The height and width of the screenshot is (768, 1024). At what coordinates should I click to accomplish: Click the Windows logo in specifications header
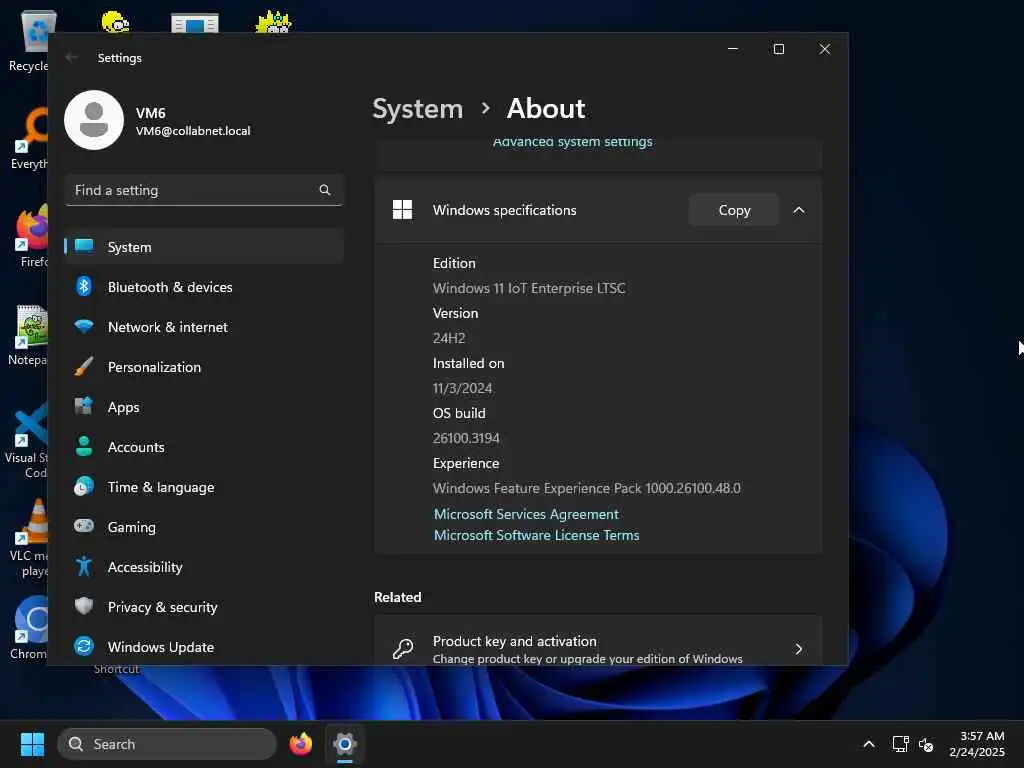click(402, 210)
